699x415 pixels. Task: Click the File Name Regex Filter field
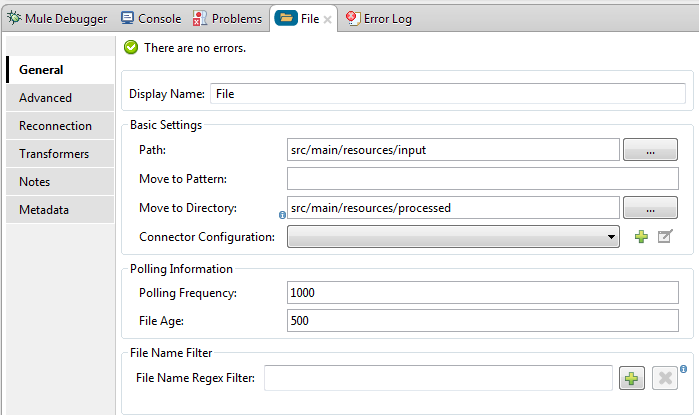(438, 378)
